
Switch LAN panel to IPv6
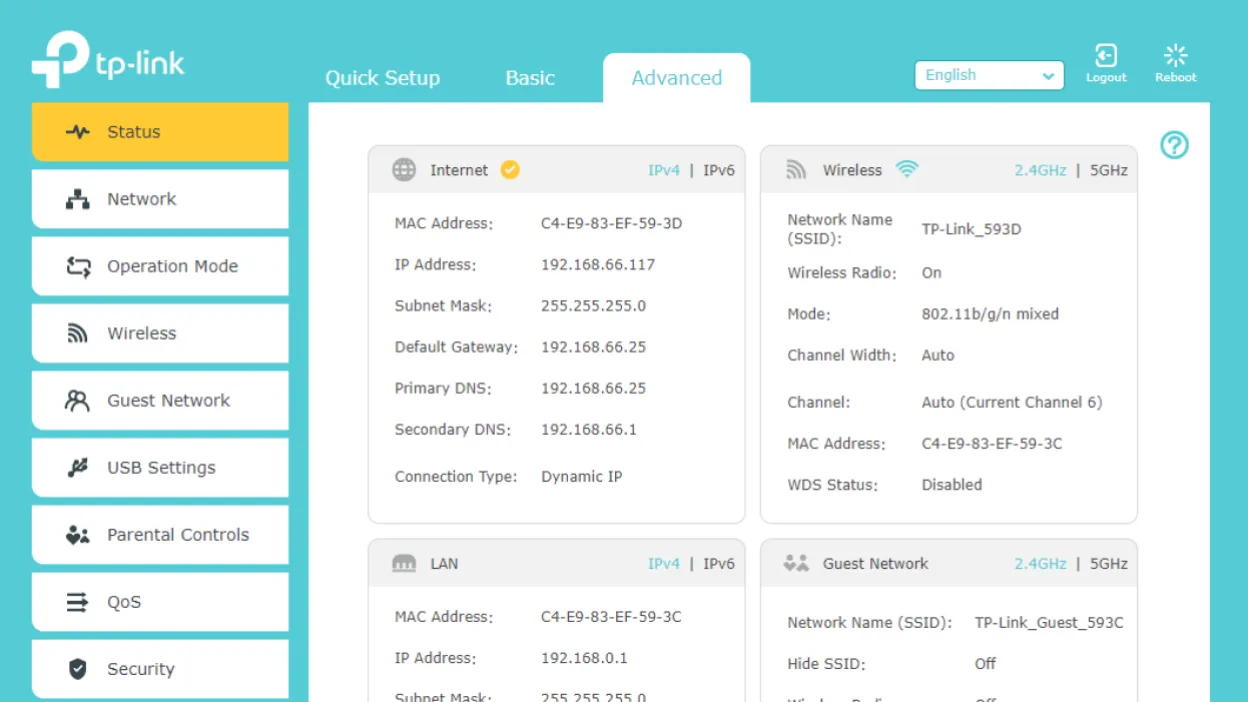pos(718,564)
